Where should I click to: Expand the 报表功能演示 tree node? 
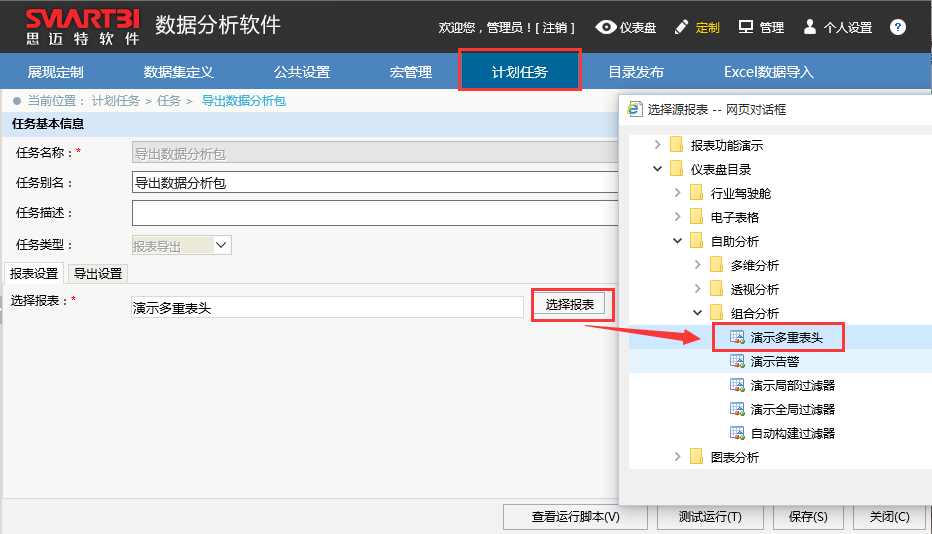tap(657, 145)
